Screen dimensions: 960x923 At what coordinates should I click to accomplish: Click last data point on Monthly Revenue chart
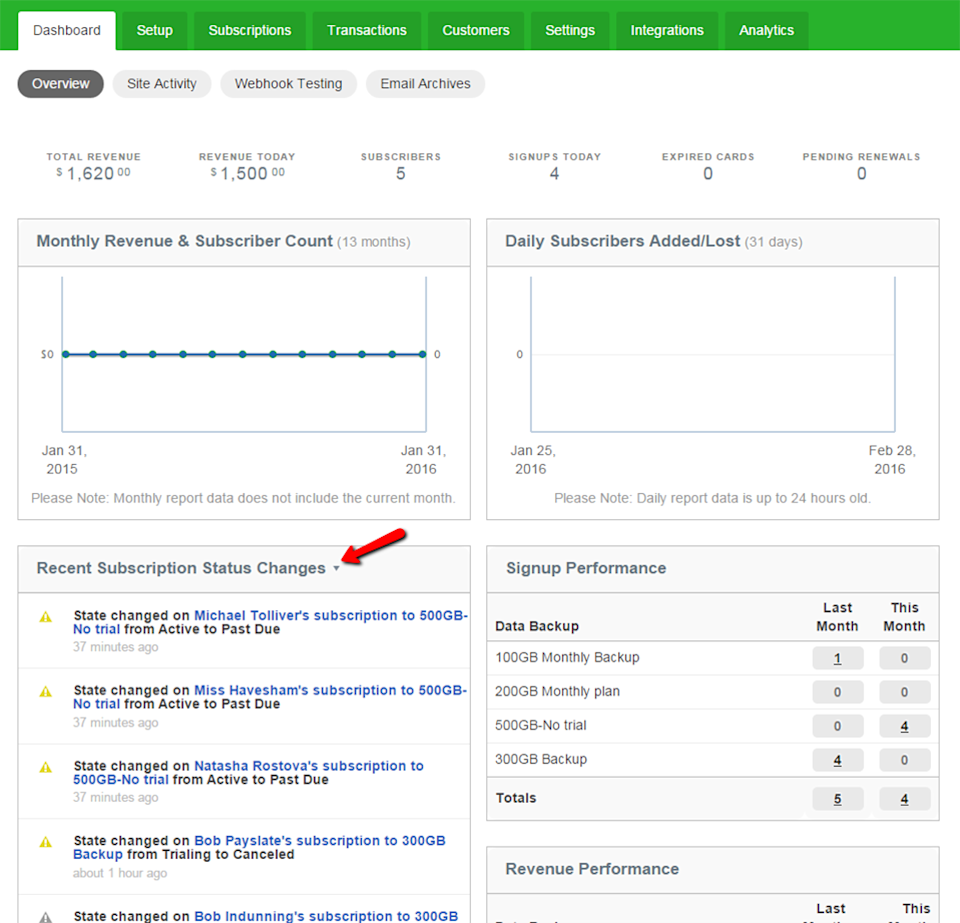[x=422, y=354]
